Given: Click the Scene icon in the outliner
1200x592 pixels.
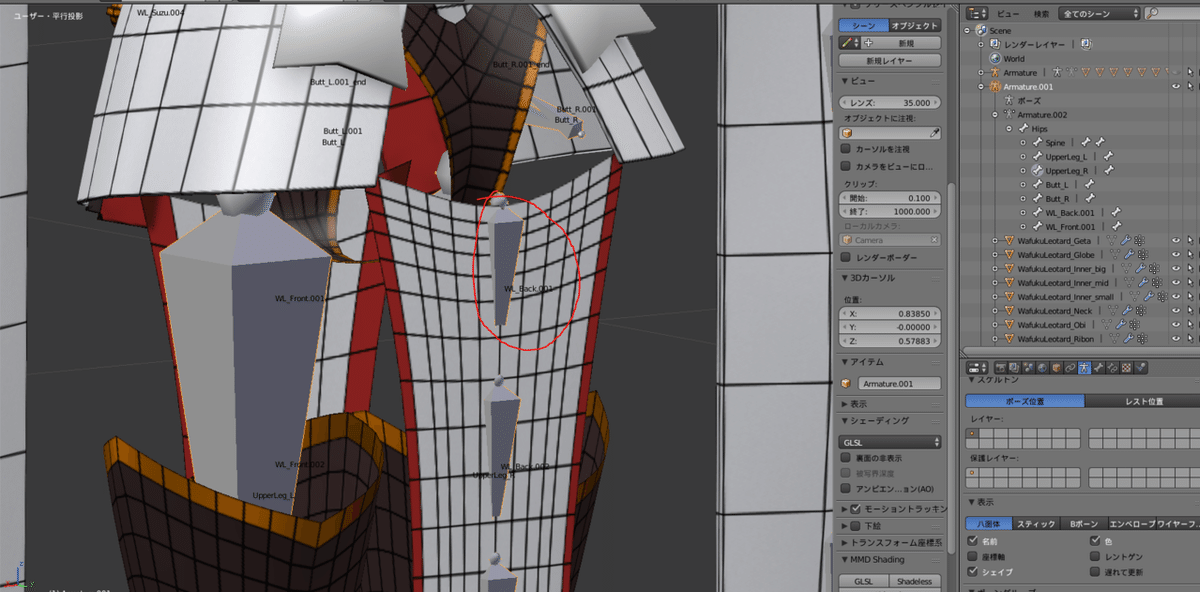Looking at the screenshot, I should point(981,31).
